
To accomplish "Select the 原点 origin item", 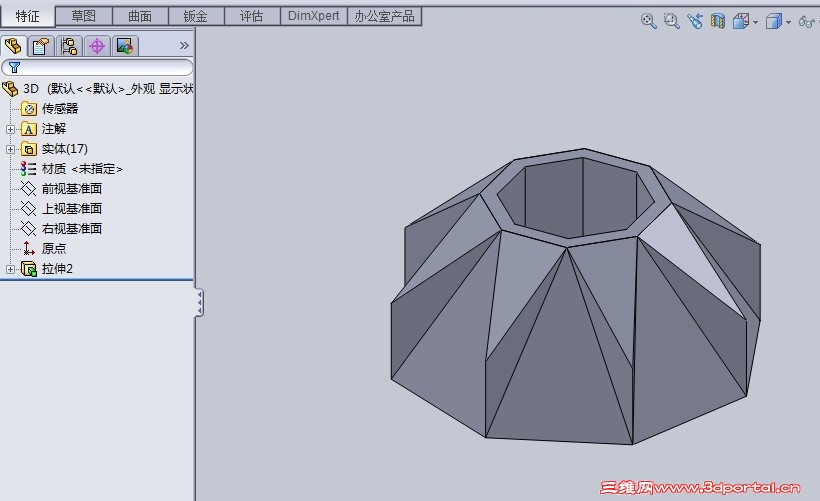I will [x=54, y=248].
